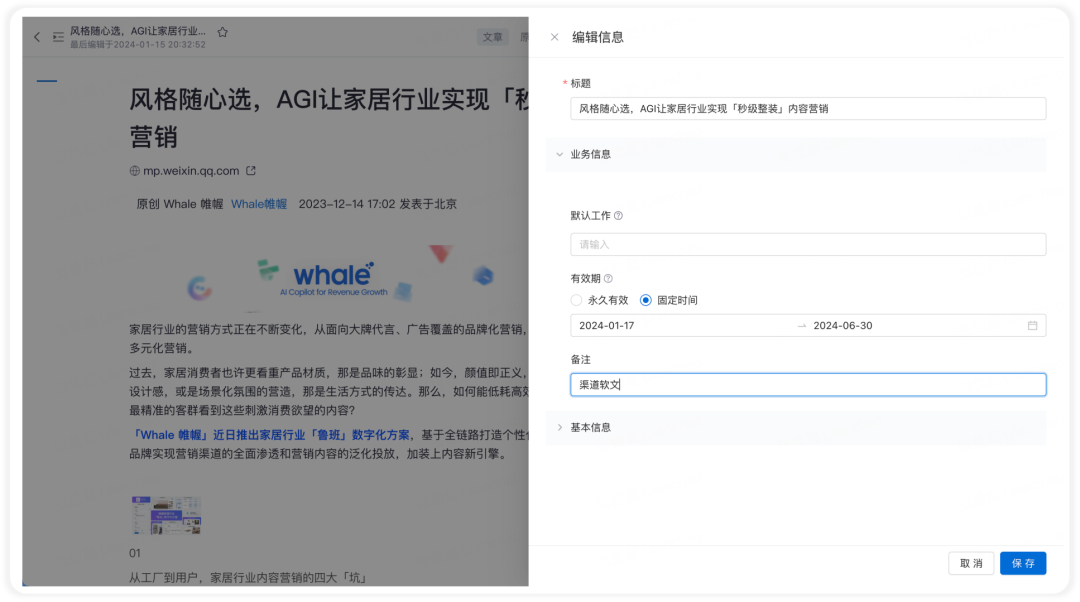
Task: Select the 固定时间 radio option
Action: pos(645,300)
